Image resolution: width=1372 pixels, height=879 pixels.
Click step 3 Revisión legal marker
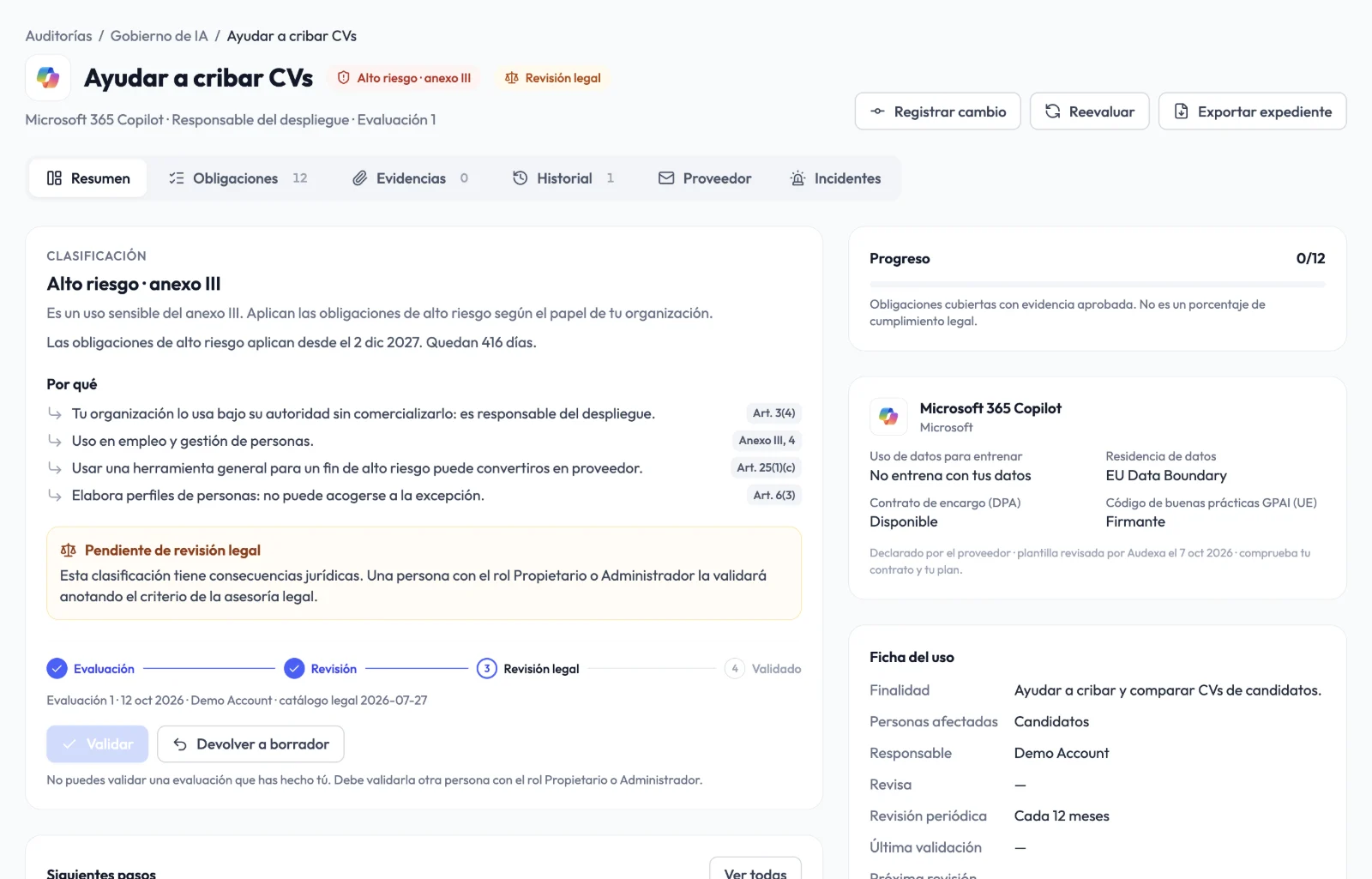[x=486, y=669]
